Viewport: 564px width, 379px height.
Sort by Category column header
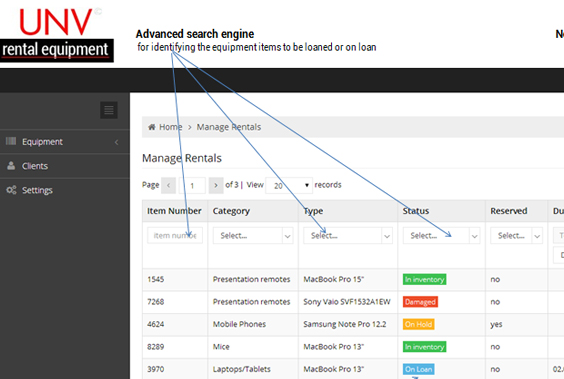pyautogui.click(x=231, y=211)
